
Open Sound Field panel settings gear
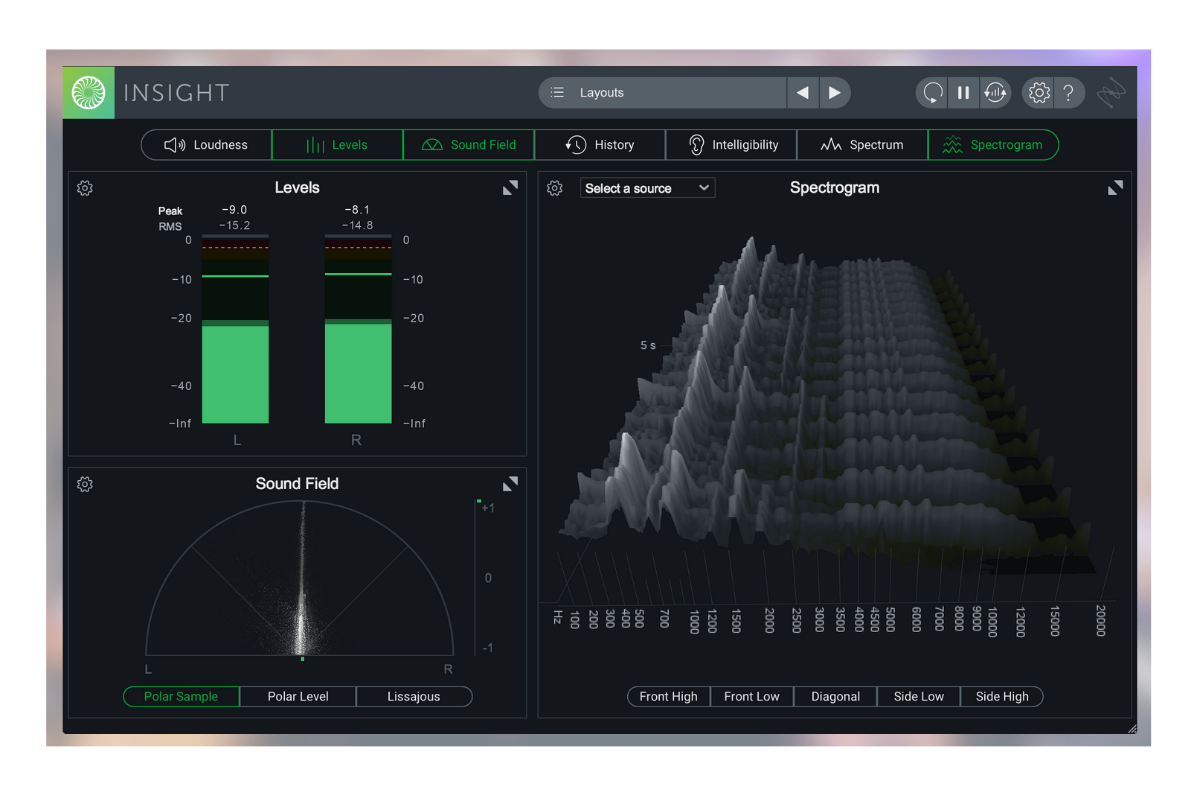click(85, 484)
